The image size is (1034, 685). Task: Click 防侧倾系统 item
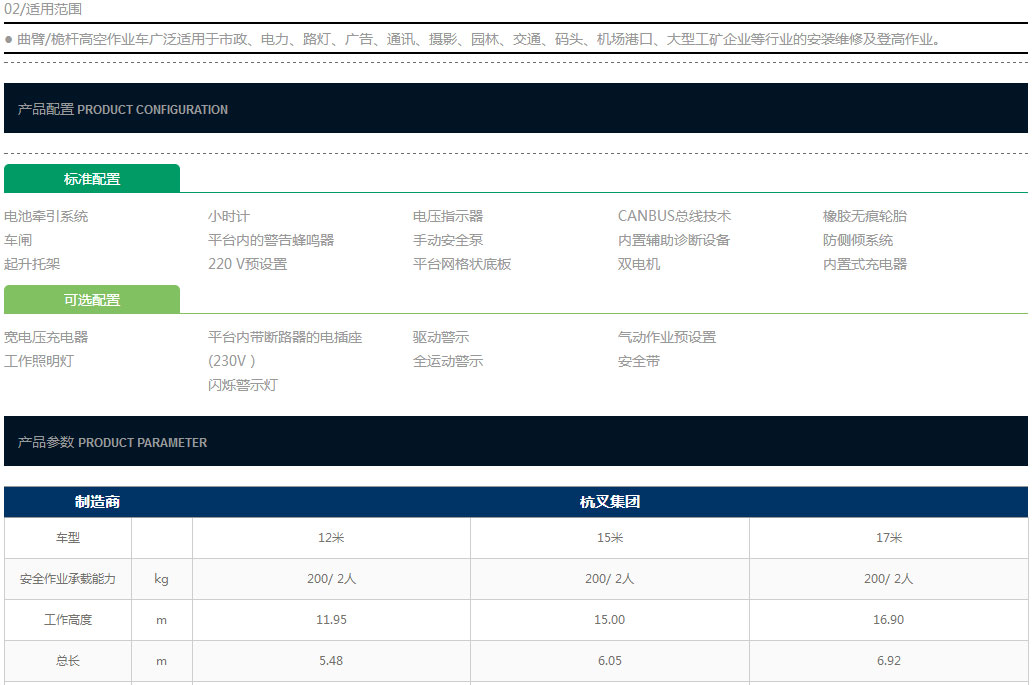pyautogui.click(x=858, y=240)
